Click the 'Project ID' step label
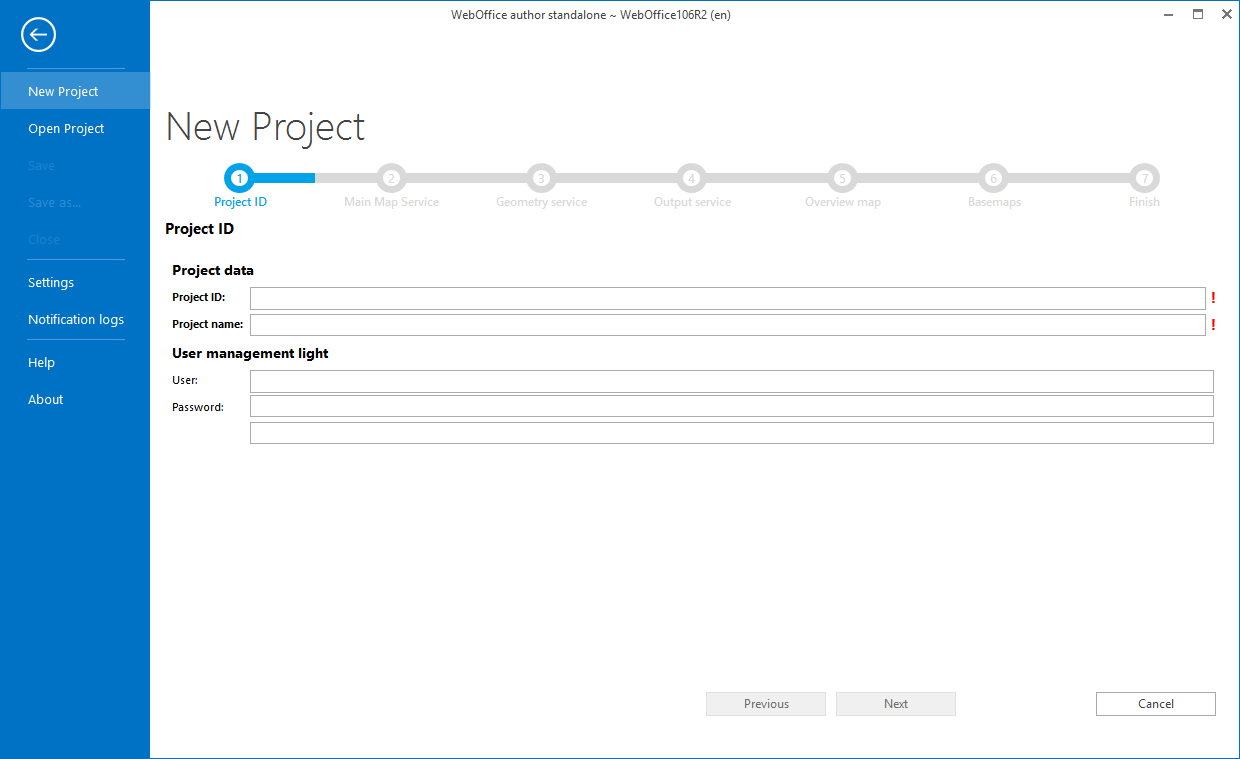Image resolution: width=1240 pixels, height=759 pixels. click(x=240, y=202)
